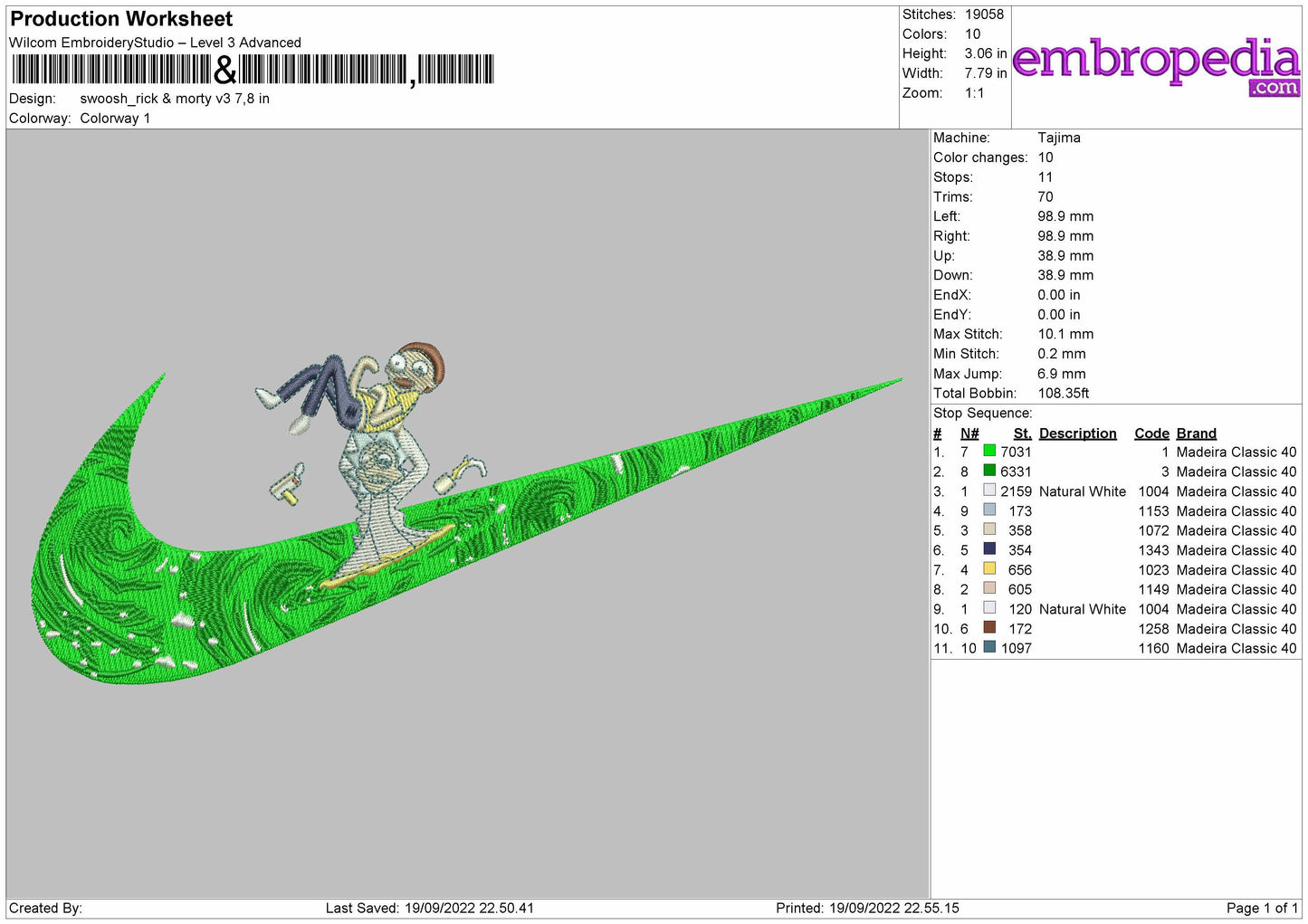
Task: Click the Machine value Tajima
Action: [1058, 138]
